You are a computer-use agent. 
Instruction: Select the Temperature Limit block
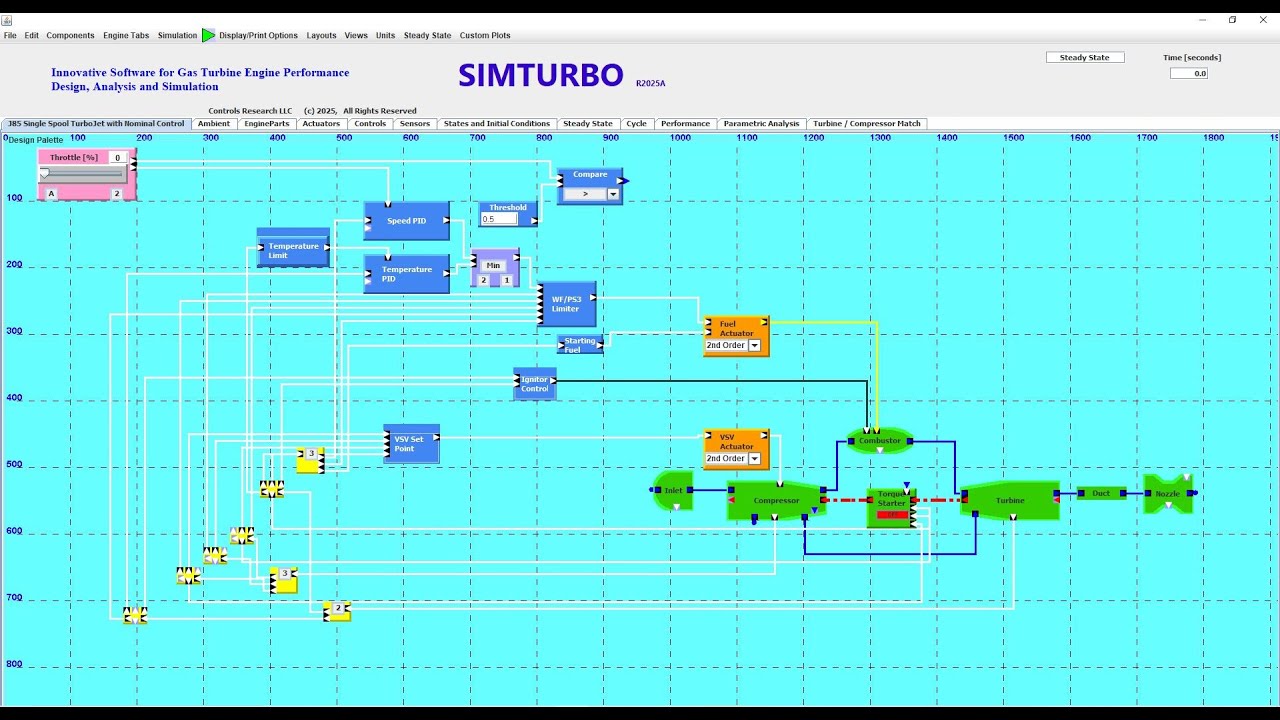coord(293,247)
